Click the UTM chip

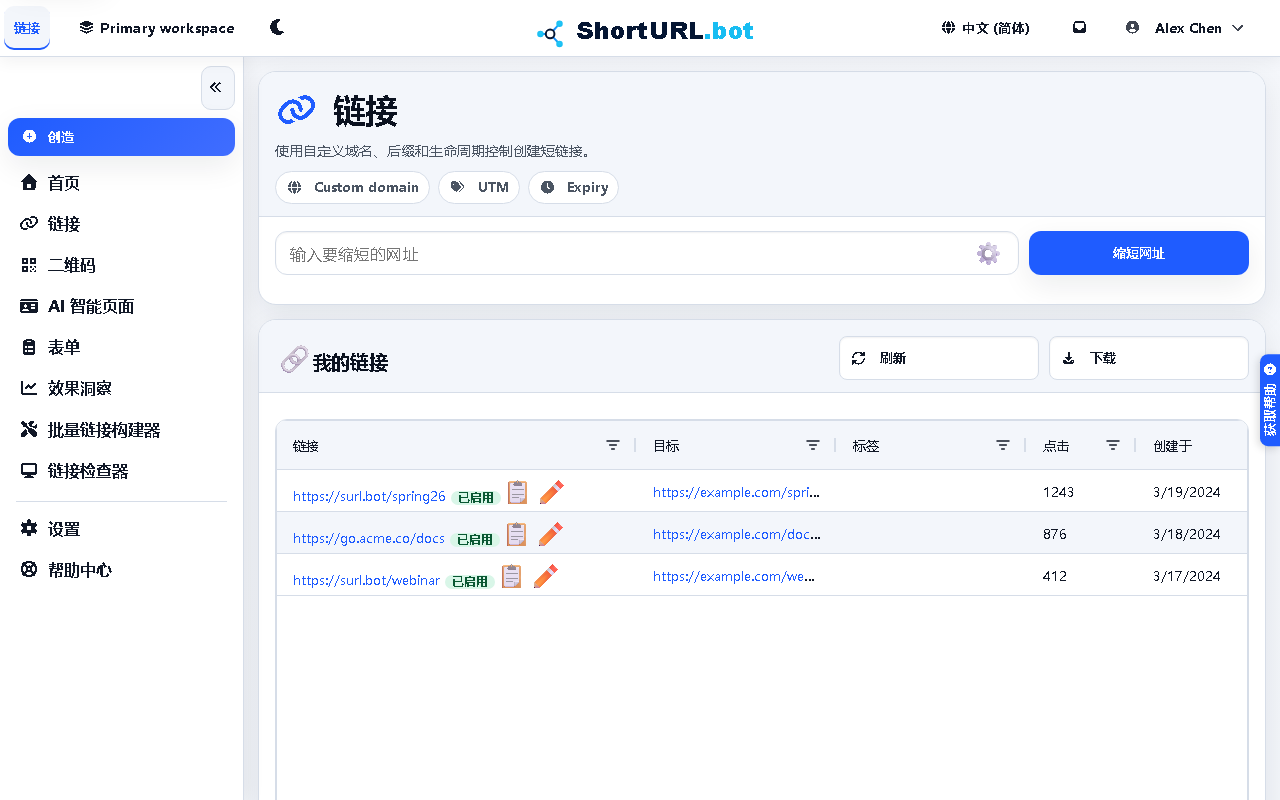point(479,187)
